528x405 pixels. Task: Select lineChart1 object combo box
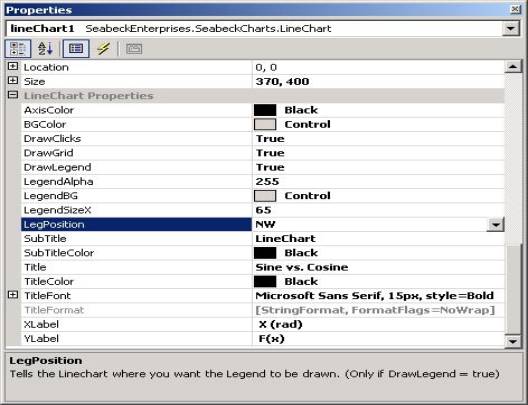[263, 29]
